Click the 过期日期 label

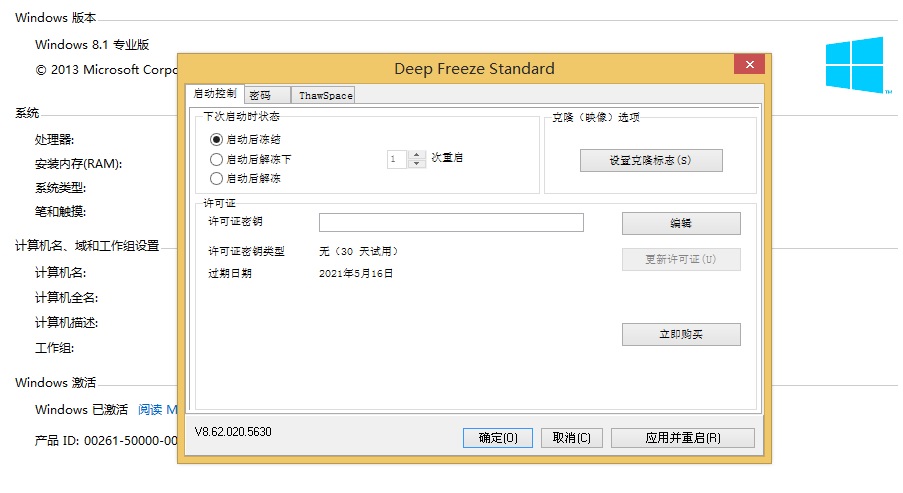coord(230,274)
